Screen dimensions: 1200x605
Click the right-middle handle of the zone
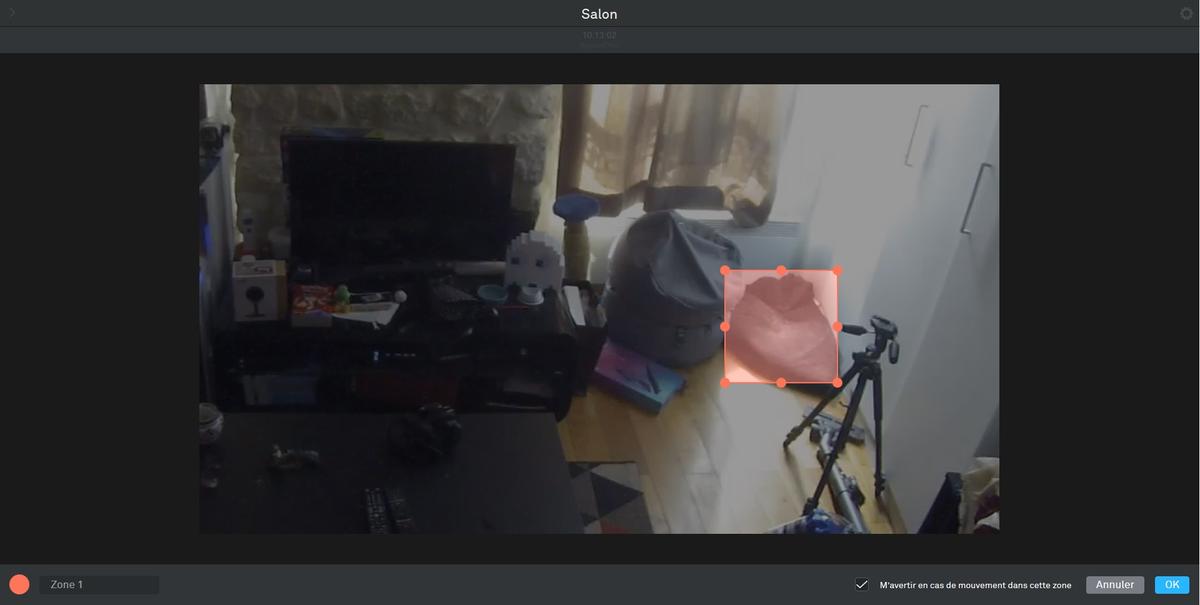click(837, 327)
